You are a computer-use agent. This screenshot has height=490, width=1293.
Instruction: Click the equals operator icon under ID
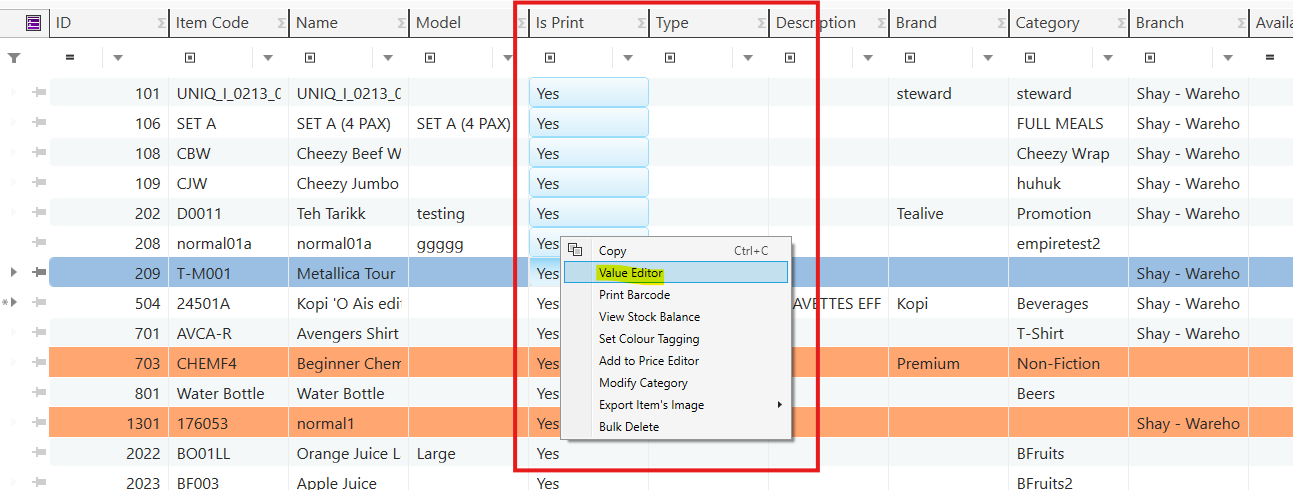click(70, 58)
